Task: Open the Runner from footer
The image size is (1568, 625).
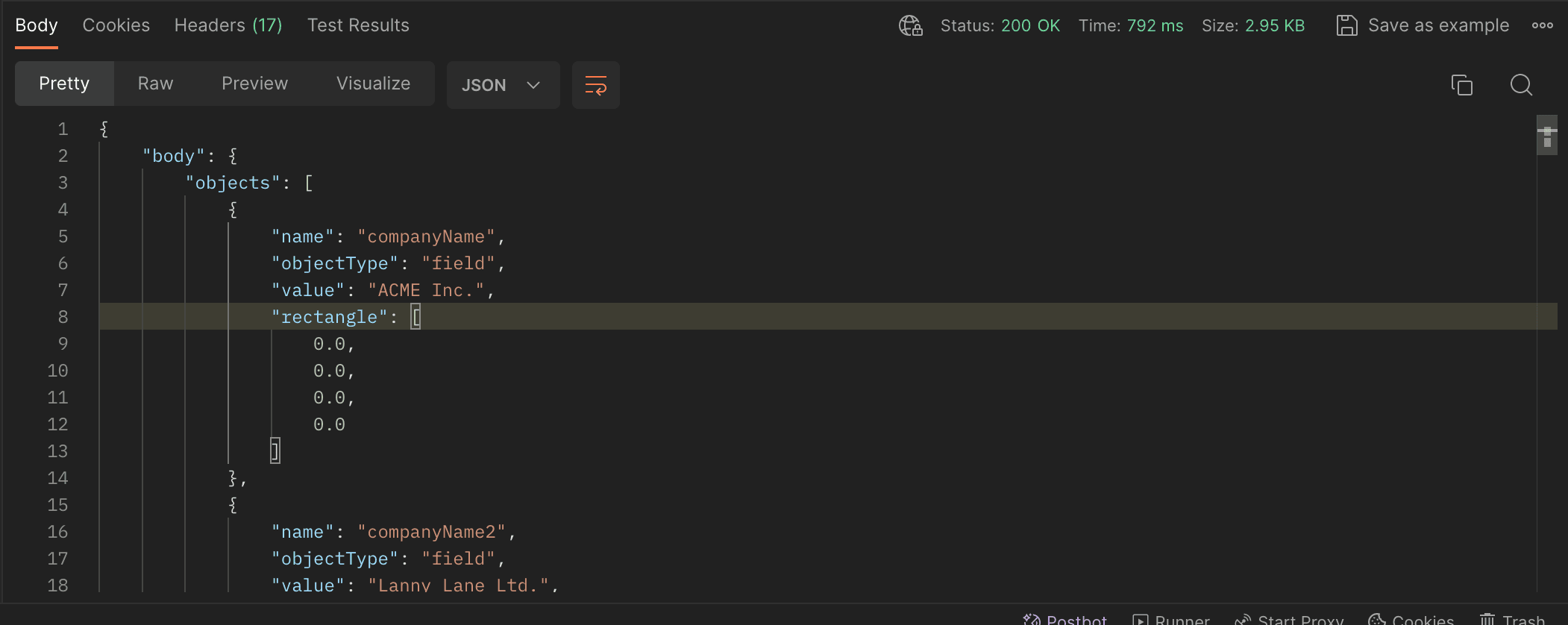Action: coord(1171,619)
